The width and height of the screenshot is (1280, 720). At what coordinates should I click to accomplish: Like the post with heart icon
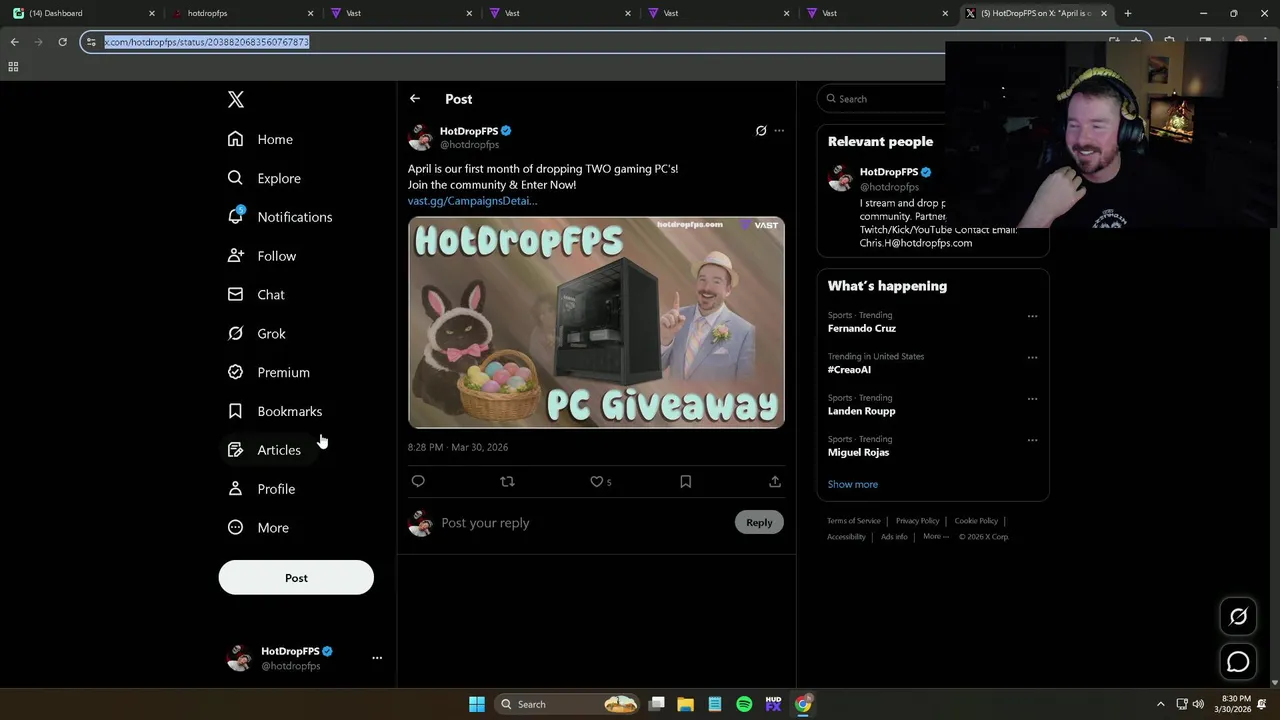(x=597, y=482)
